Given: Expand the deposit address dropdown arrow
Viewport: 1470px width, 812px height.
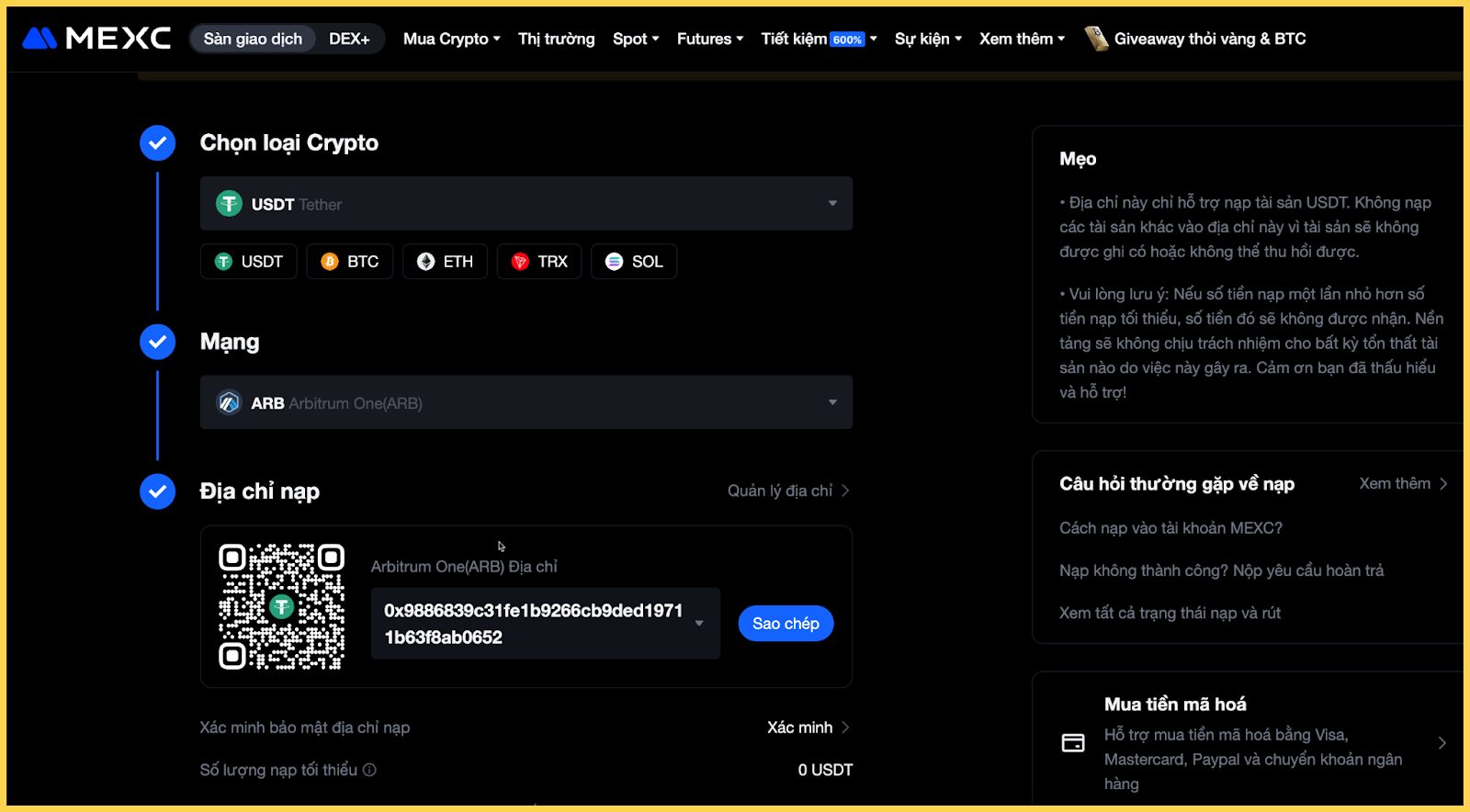Looking at the screenshot, I should coord(699,624).
